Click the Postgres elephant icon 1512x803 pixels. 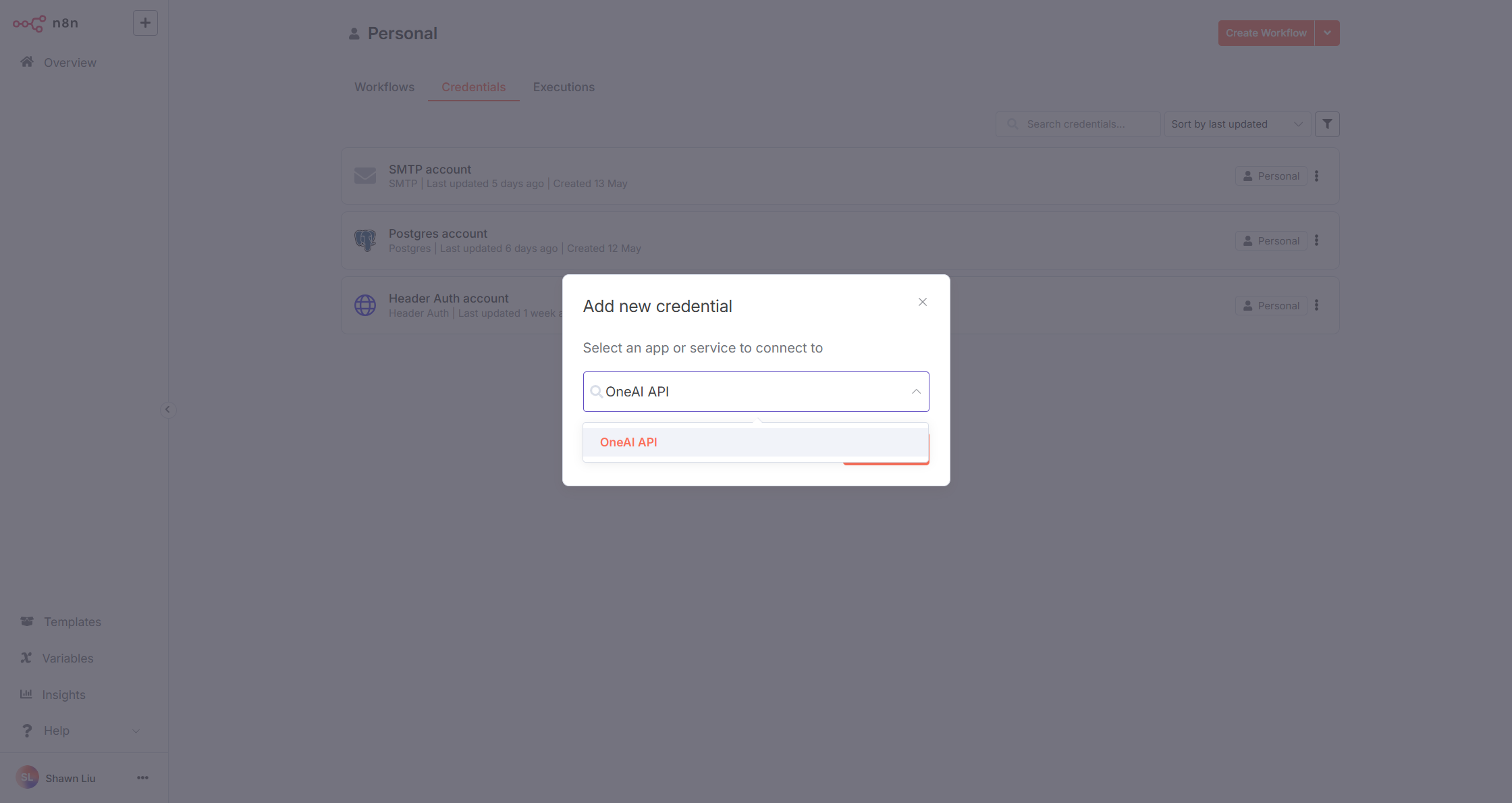[x=365, y=240]
